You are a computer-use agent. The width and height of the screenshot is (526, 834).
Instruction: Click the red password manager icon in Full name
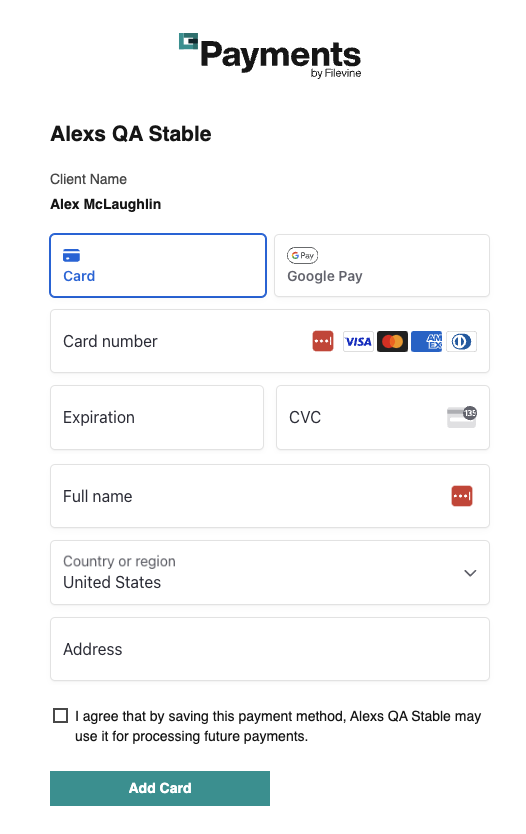pos(462,496)
